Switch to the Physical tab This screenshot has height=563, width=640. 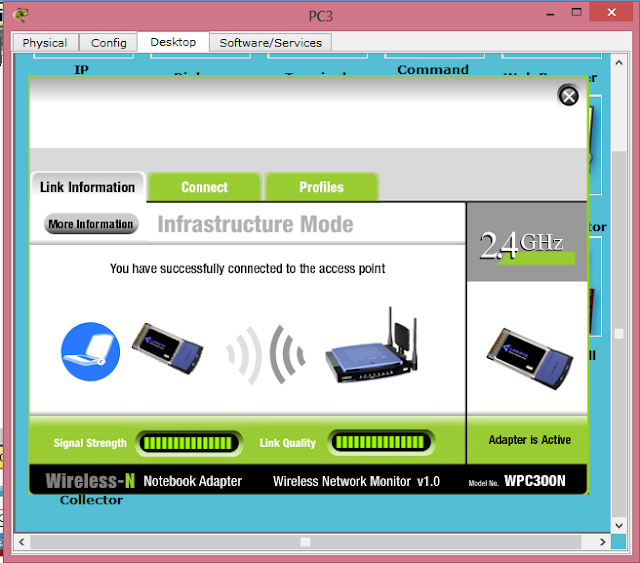point(45,43)
